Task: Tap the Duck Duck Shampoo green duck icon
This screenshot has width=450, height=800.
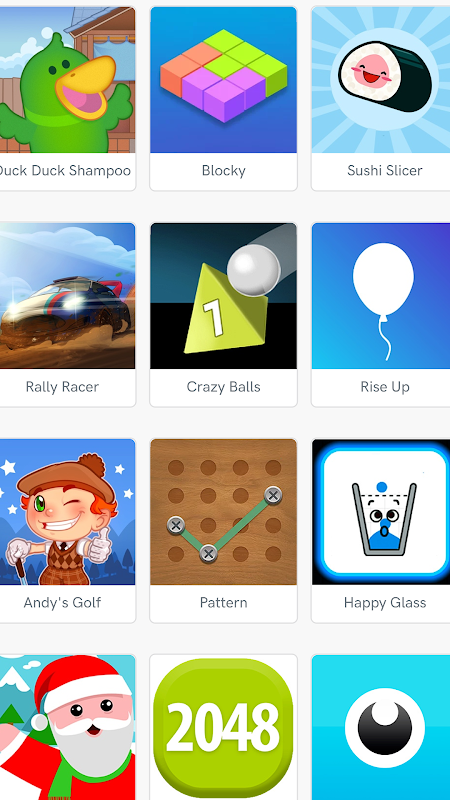Action: (x=67, y=80)
